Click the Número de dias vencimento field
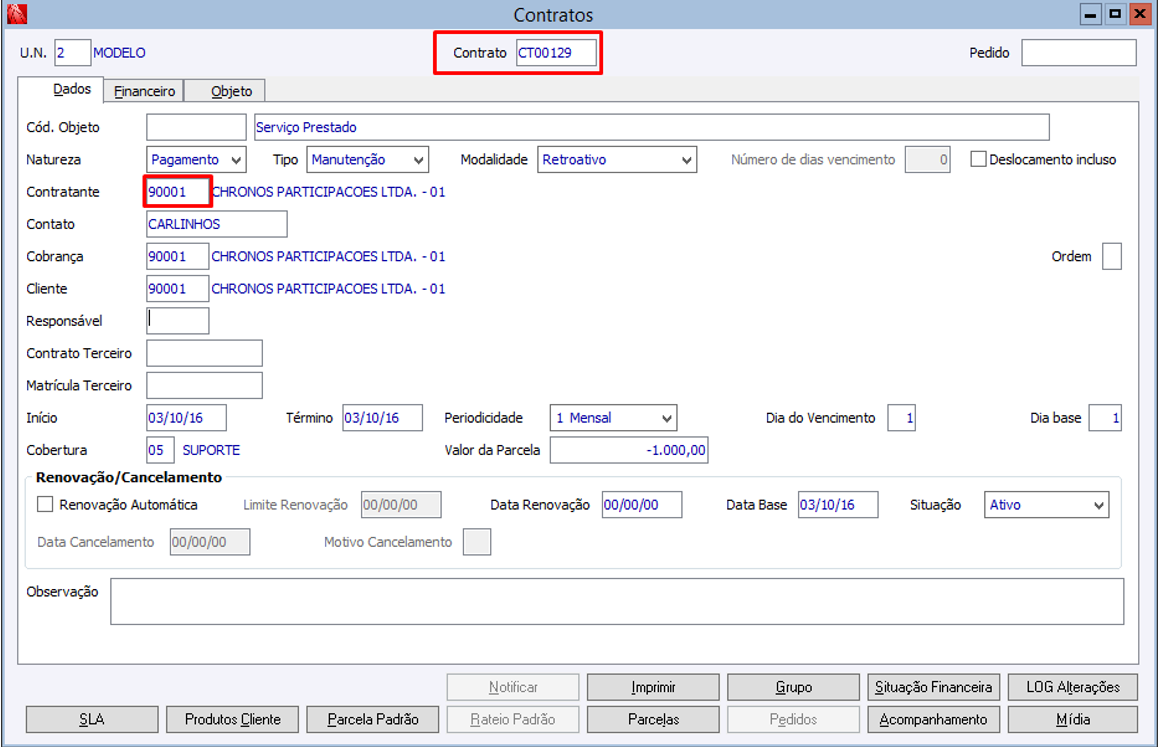1160x749 pixels. coord(928,159)
